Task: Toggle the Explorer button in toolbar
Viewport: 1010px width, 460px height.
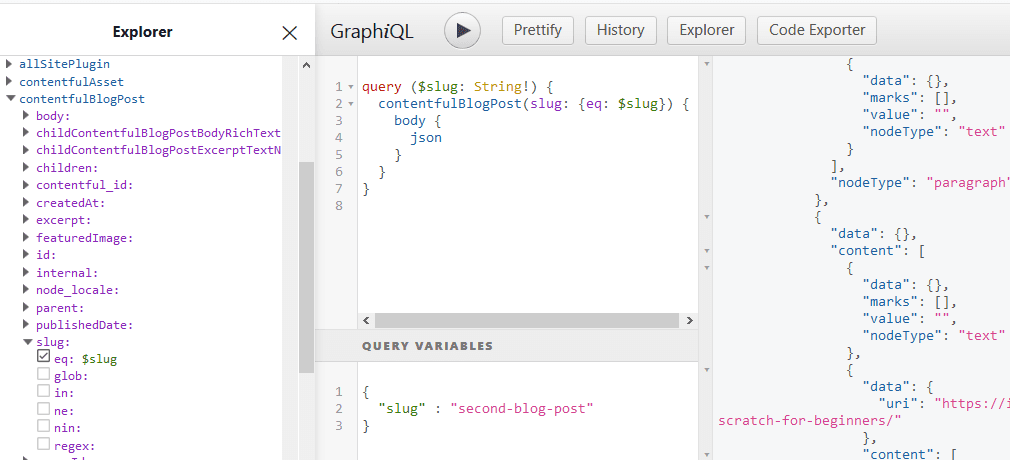Action: (707, 30)
